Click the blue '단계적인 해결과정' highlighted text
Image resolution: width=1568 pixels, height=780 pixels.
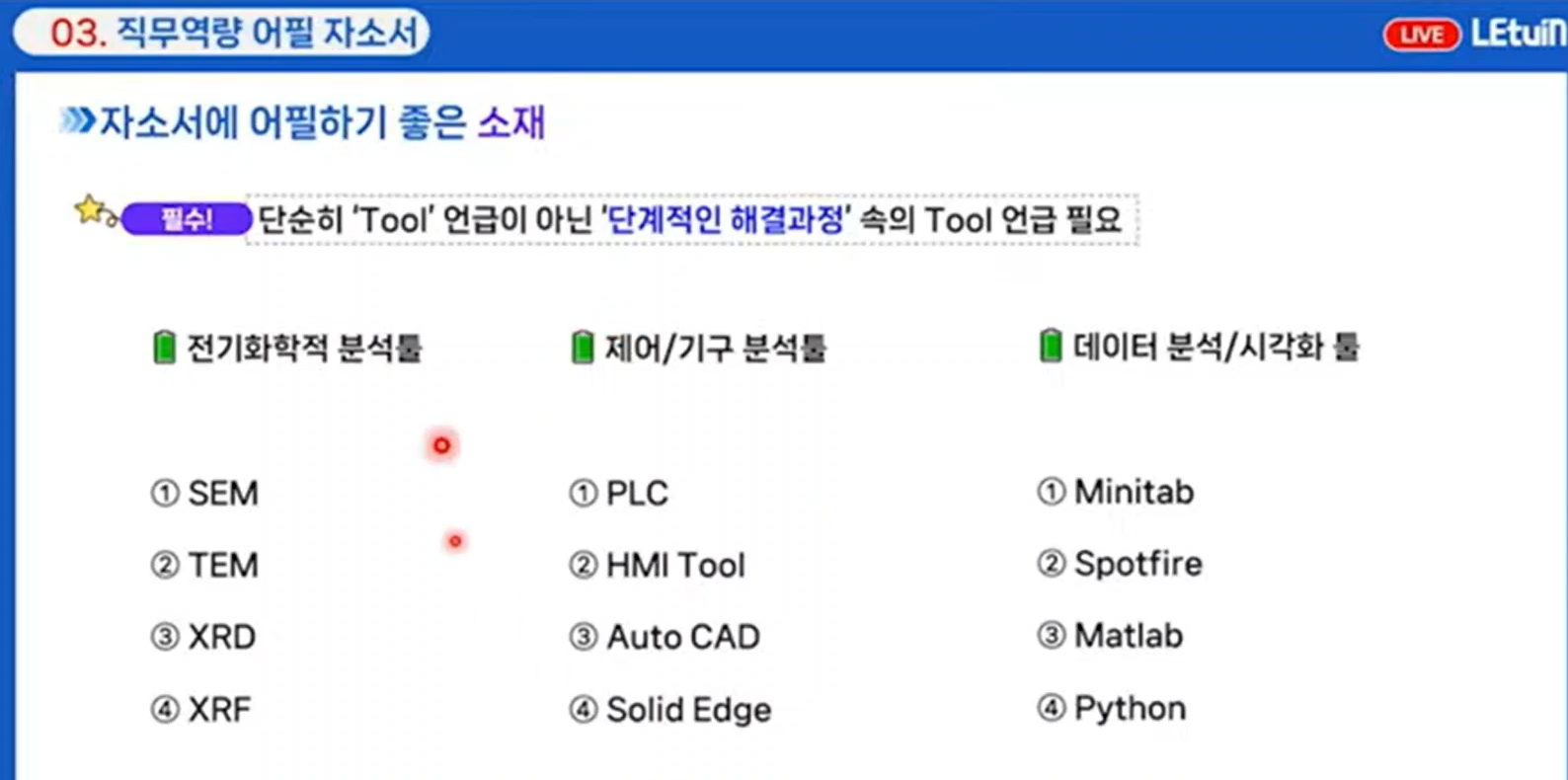[726, 219]
